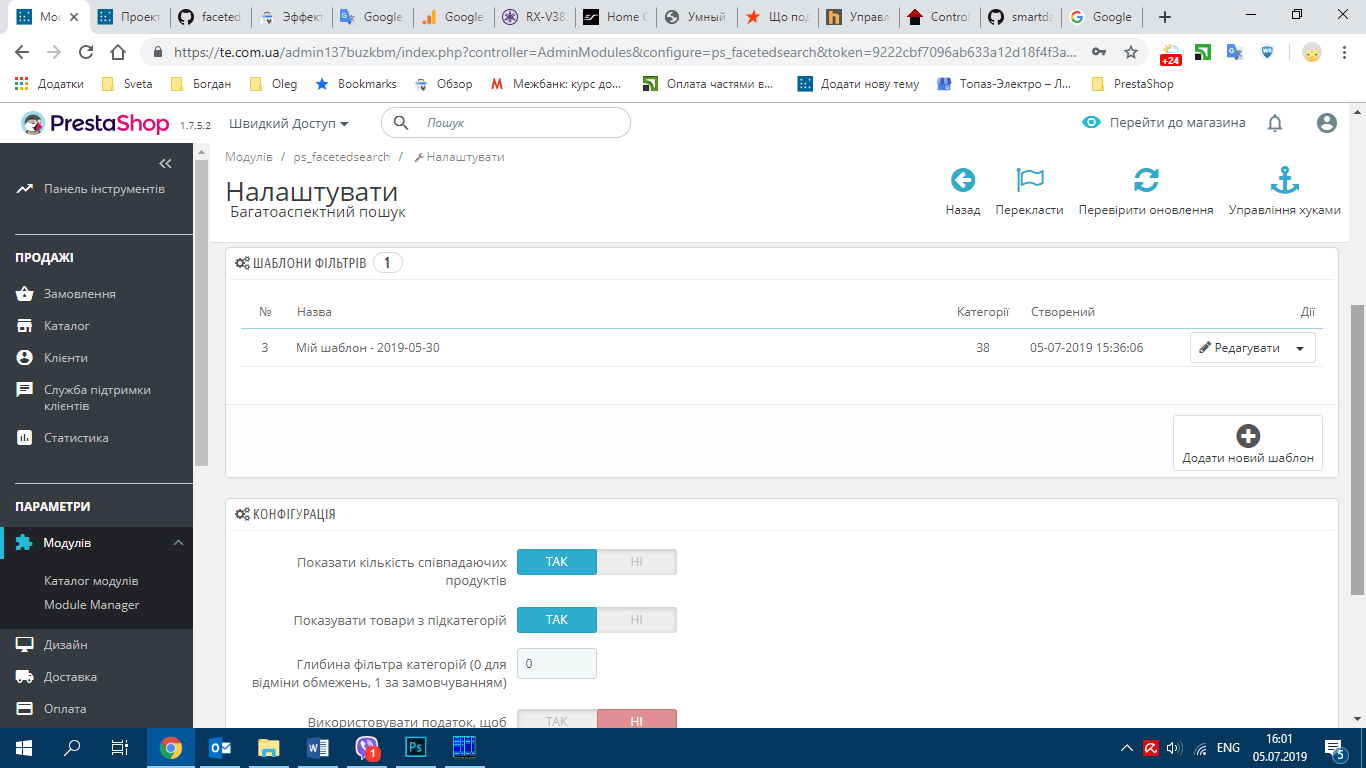Viewport: 1366px width, 768px height.
Task: Click the Перейти до магазина link
Action: 1178,122
